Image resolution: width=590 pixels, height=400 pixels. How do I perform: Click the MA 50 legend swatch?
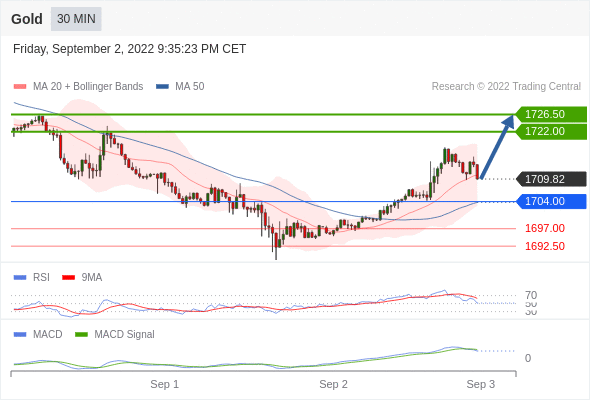[x=162, y=87]
